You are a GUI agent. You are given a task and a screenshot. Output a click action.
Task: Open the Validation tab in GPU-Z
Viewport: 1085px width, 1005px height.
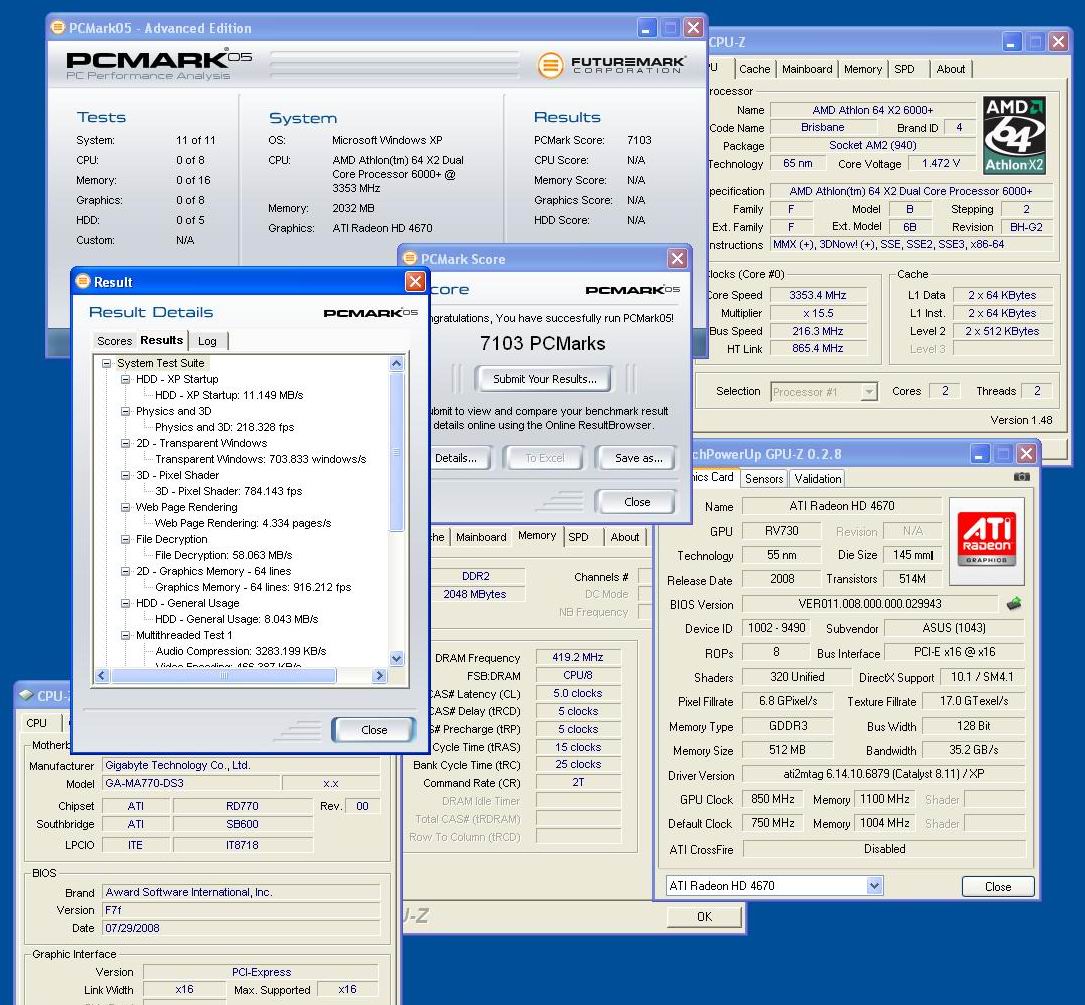coord(817,478)
